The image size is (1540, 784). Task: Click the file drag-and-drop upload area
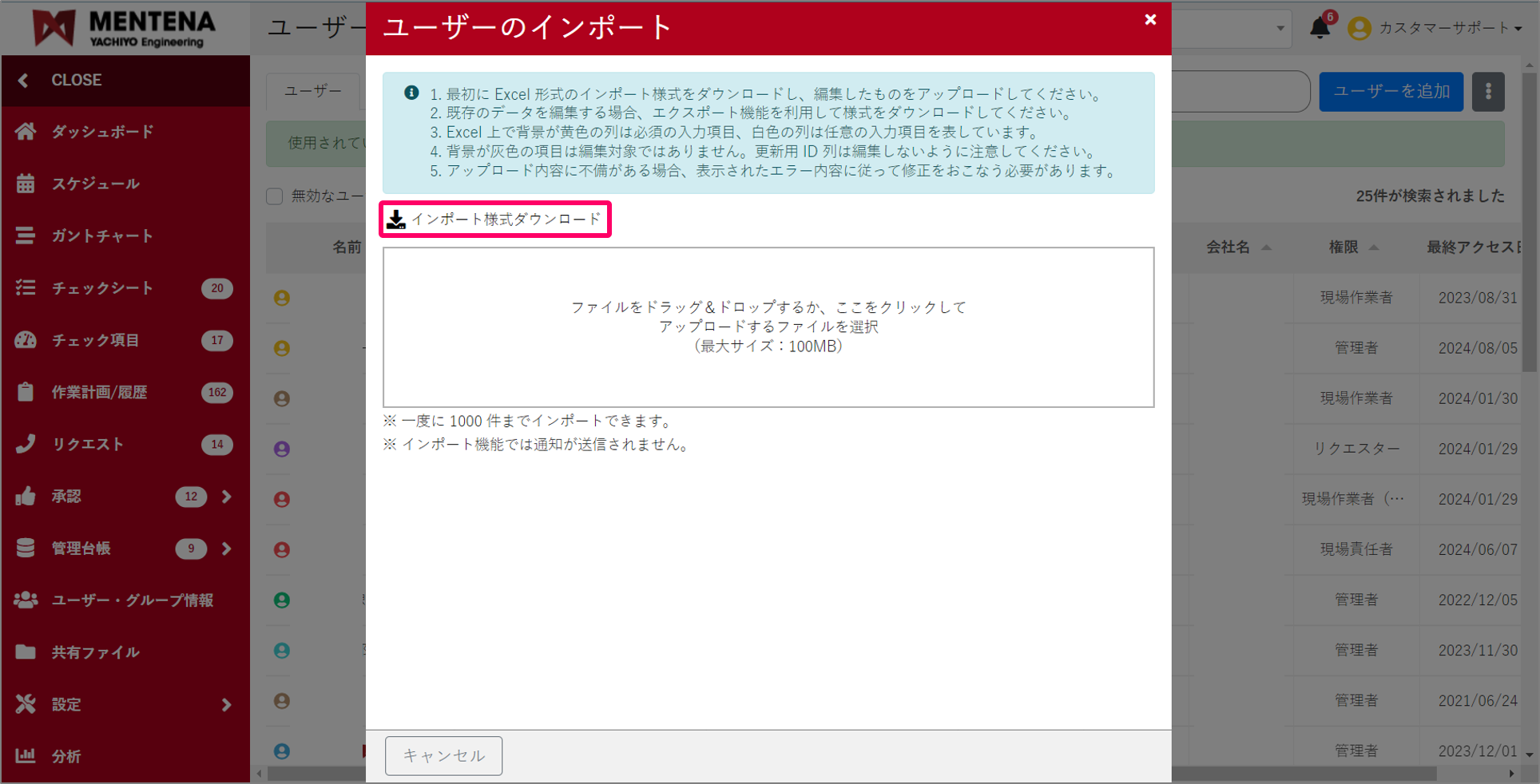click(768, 326)
